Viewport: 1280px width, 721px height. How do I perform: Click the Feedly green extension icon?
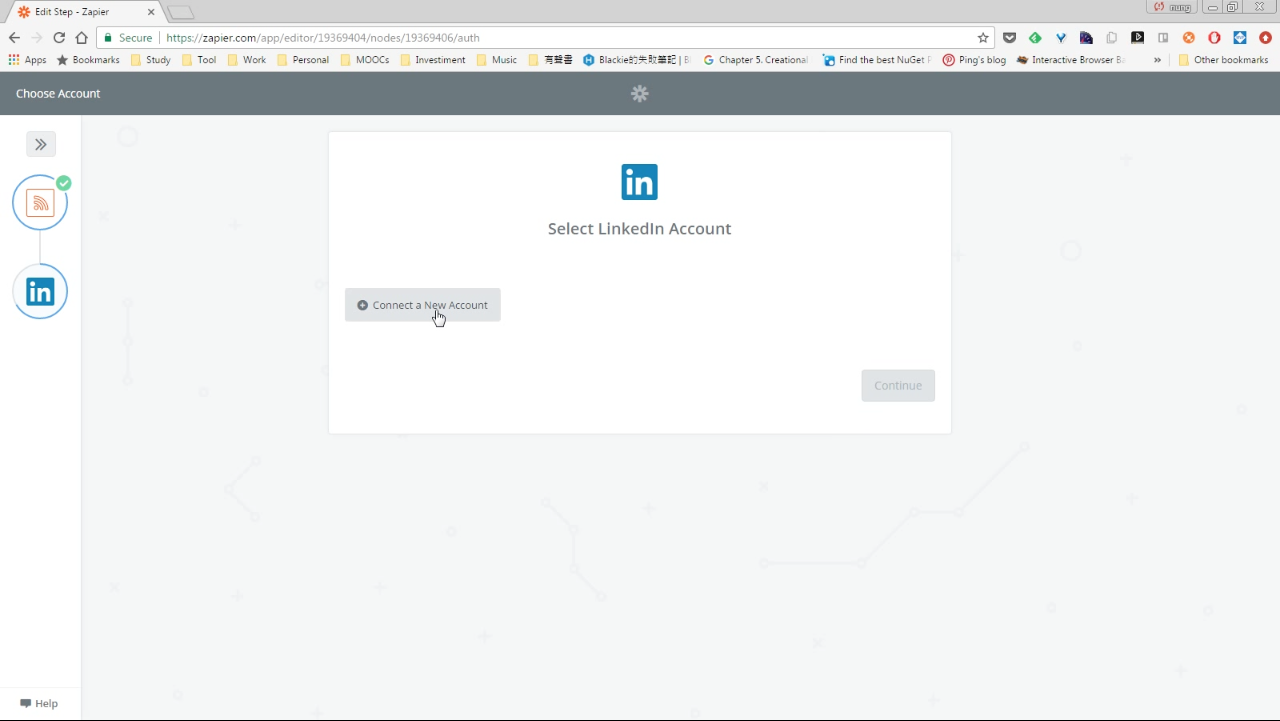[1035, 38]
